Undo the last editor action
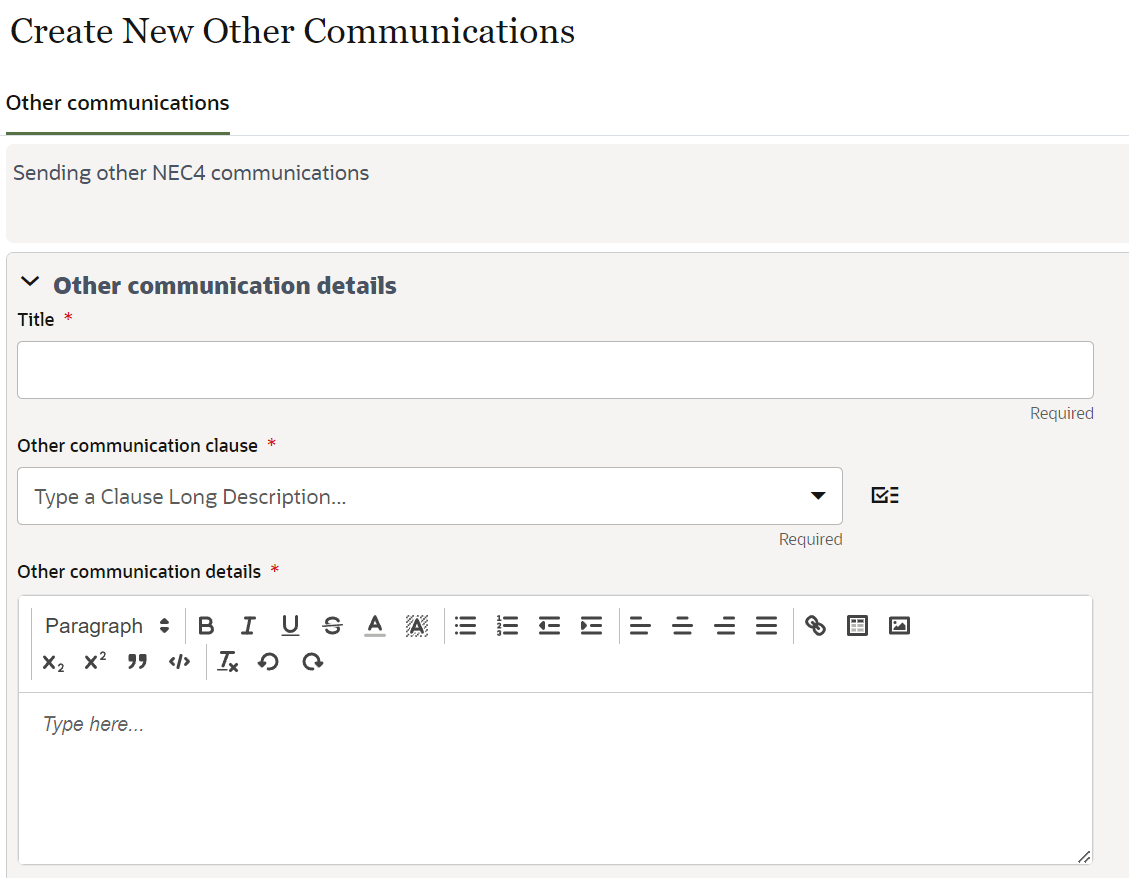The width and height of the screenshot is (1129, 878). pos(268,661)
